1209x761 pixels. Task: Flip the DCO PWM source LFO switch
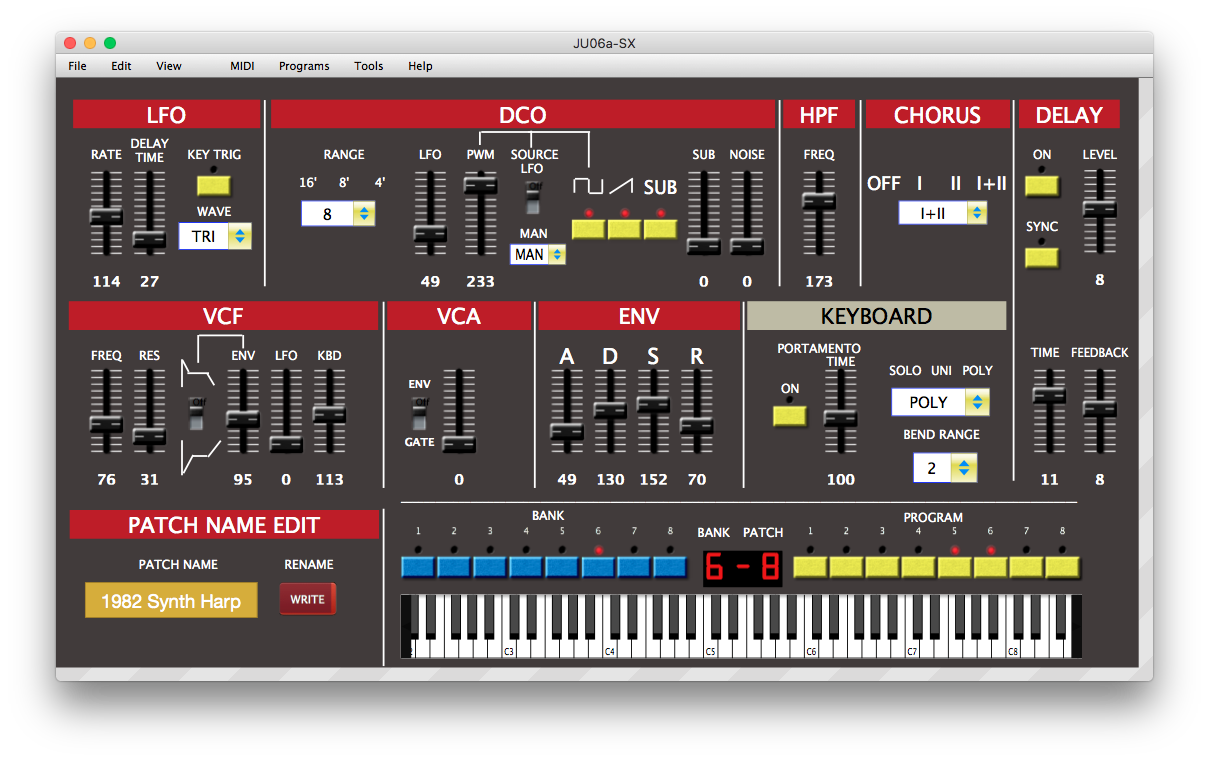[534, 198]
